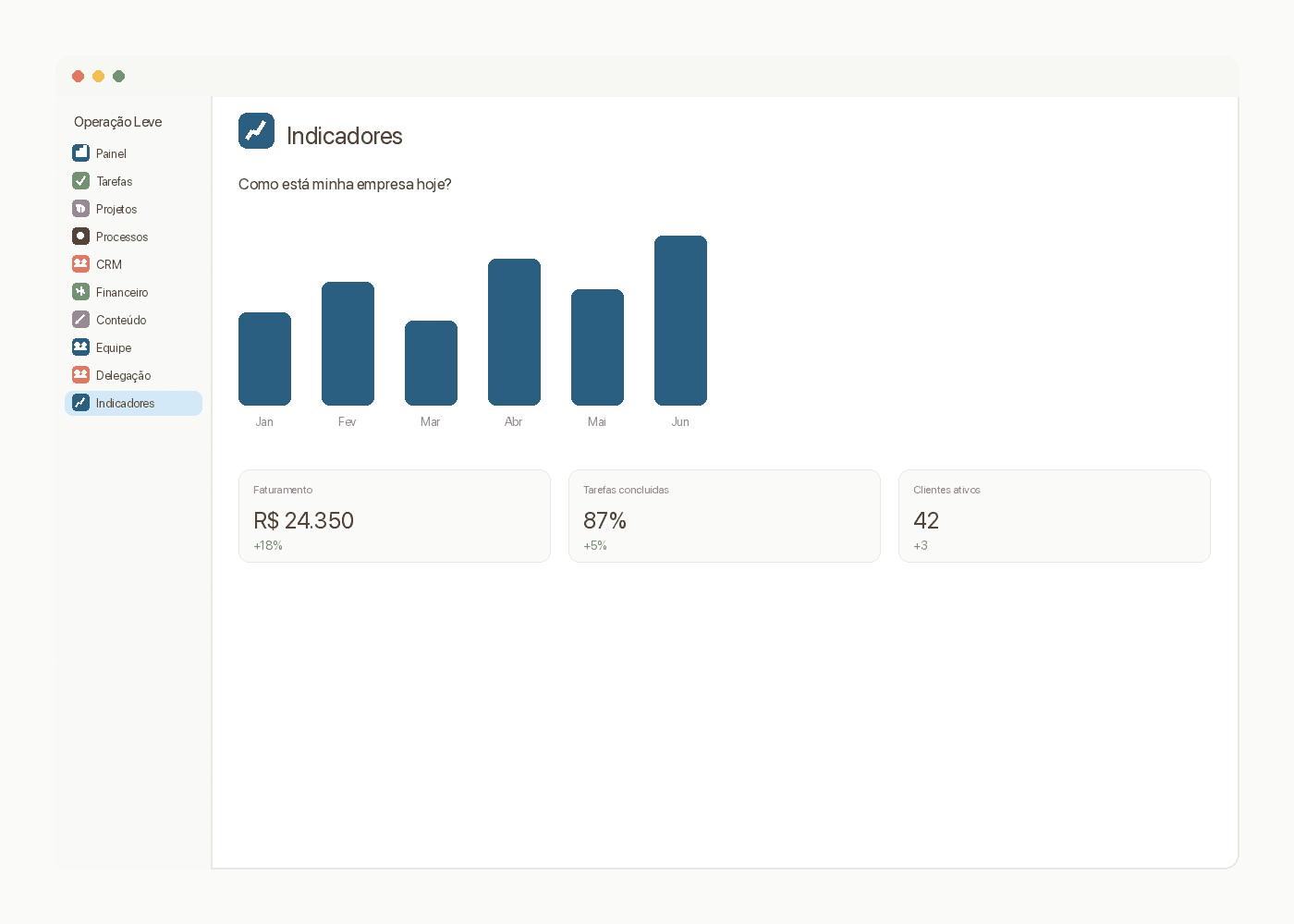The image size is (1294, 924).
Task: Click the green maximize window dot
Action: click(118, 77)
